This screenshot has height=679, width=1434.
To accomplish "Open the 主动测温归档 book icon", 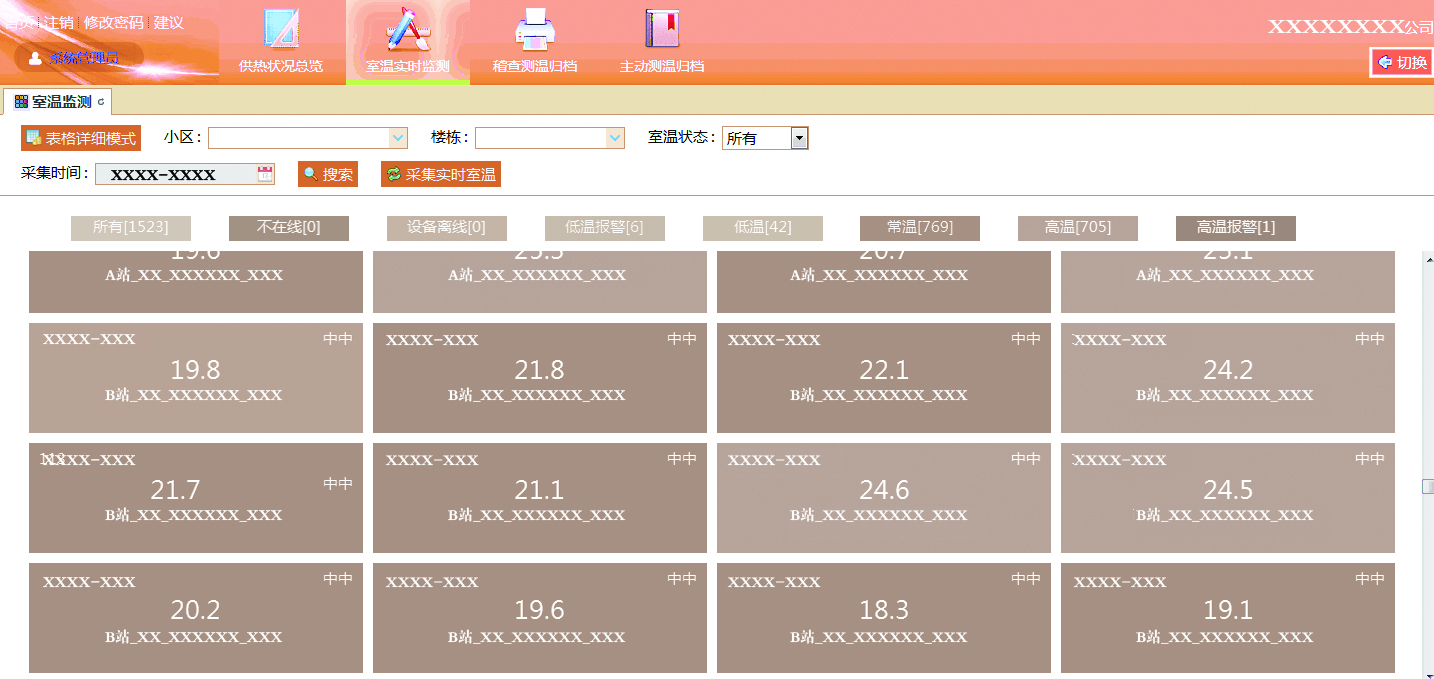I will coord(661,30).
